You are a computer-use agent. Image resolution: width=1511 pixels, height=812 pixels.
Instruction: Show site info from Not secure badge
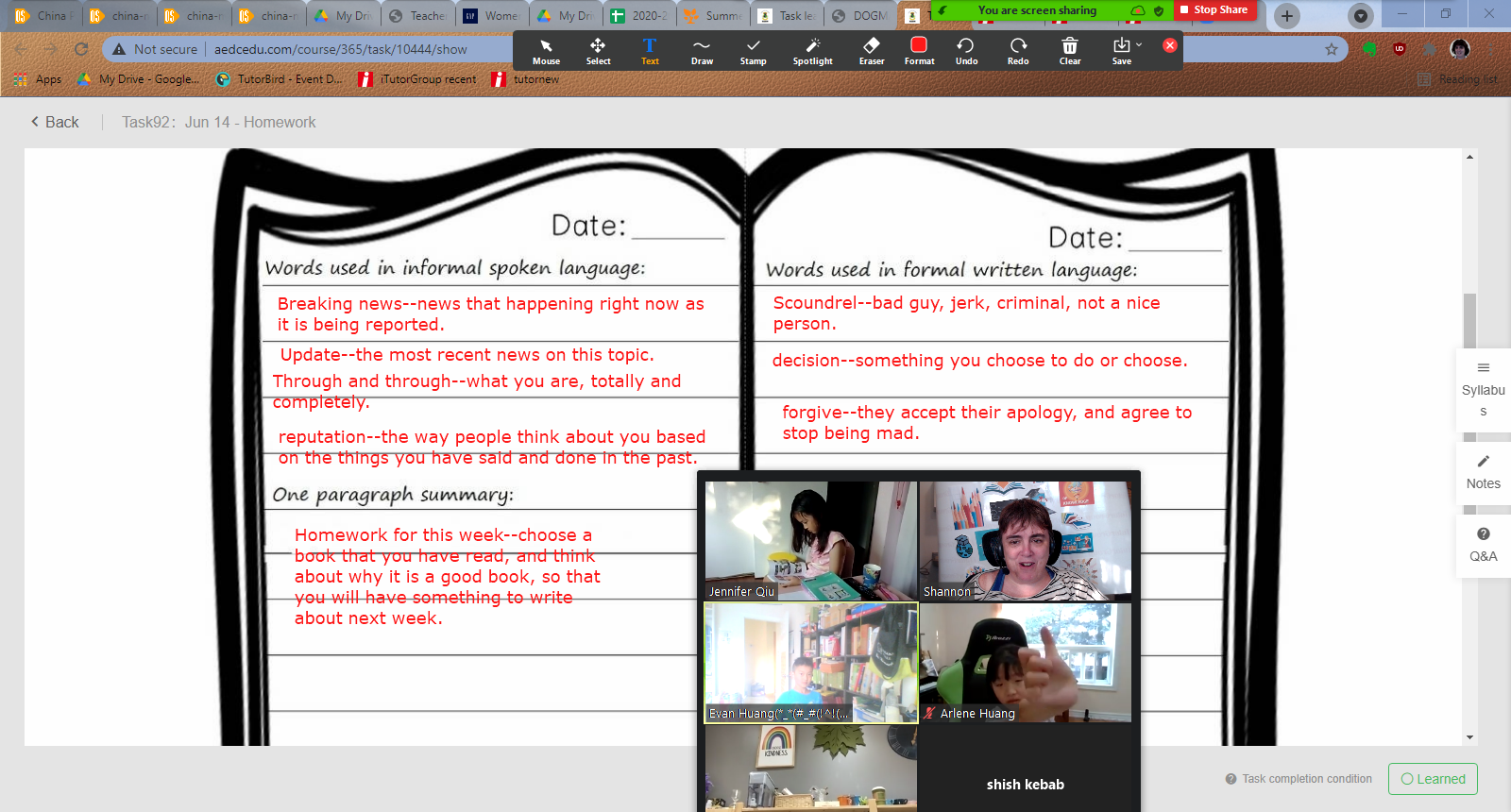(x=155, y=49)
